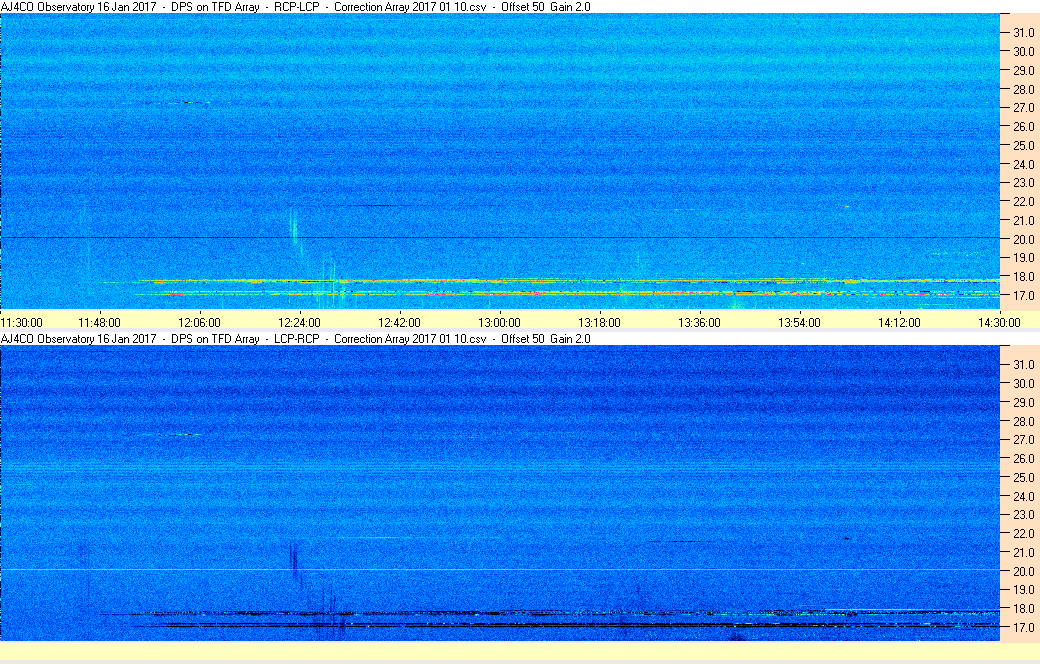
Task: Select the 12:24:00 time axis label
Action: pyautogui.click(x=299, y=323)
